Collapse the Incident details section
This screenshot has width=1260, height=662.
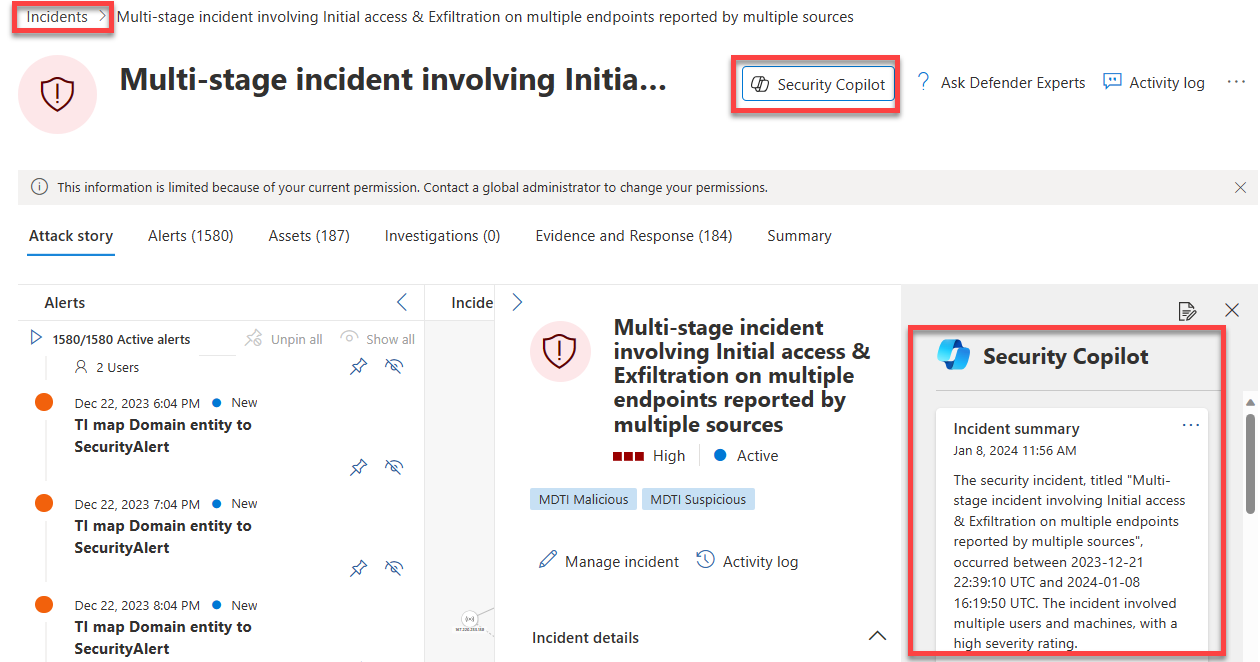pos(877,637)
